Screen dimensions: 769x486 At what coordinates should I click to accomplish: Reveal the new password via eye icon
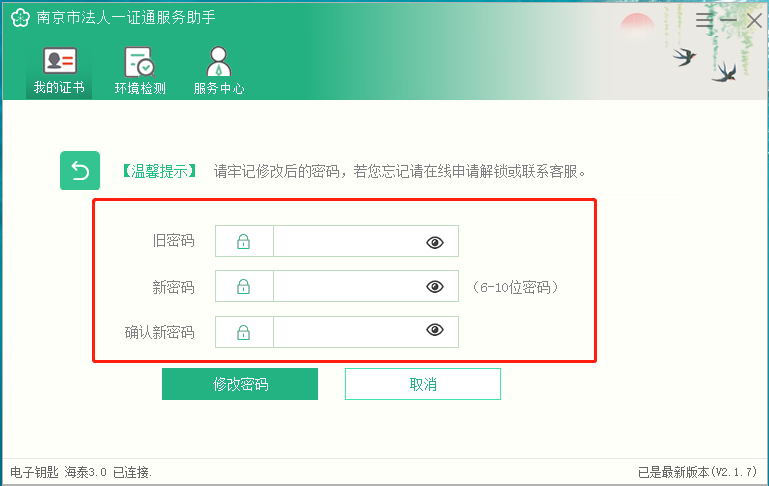pos(435,286)
